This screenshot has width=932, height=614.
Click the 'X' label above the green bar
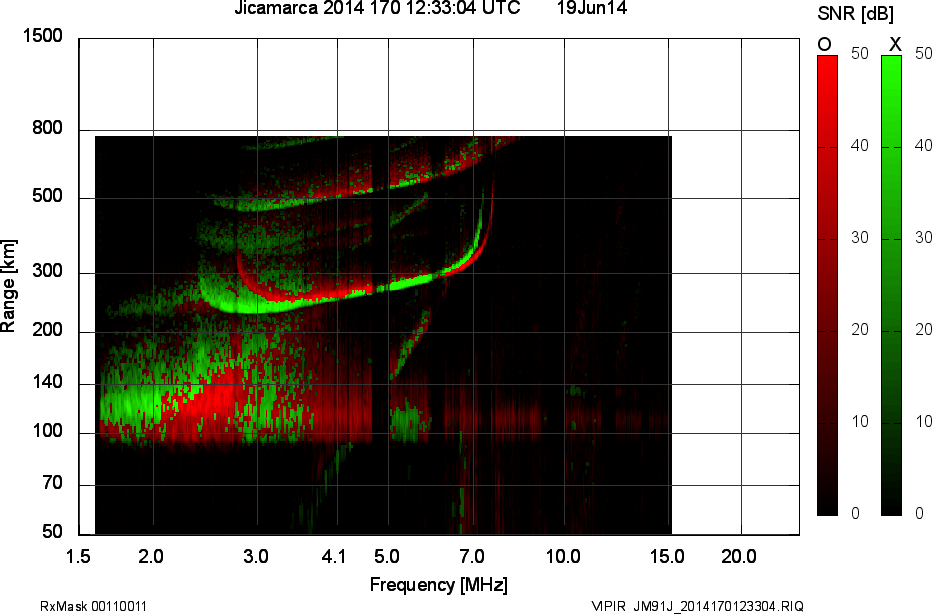coord(895,45)
